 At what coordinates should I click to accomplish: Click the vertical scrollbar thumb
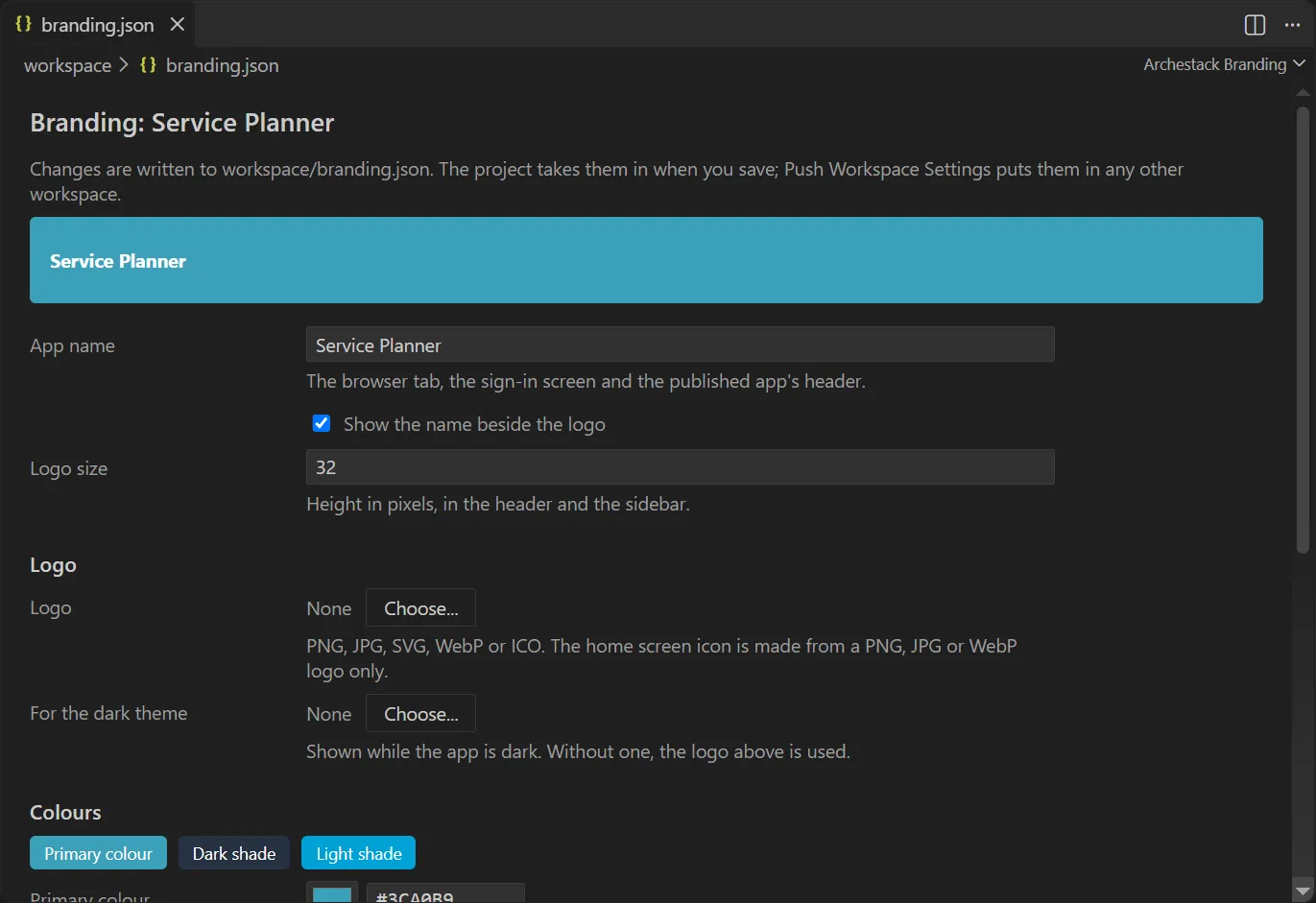pos(1303,329)
